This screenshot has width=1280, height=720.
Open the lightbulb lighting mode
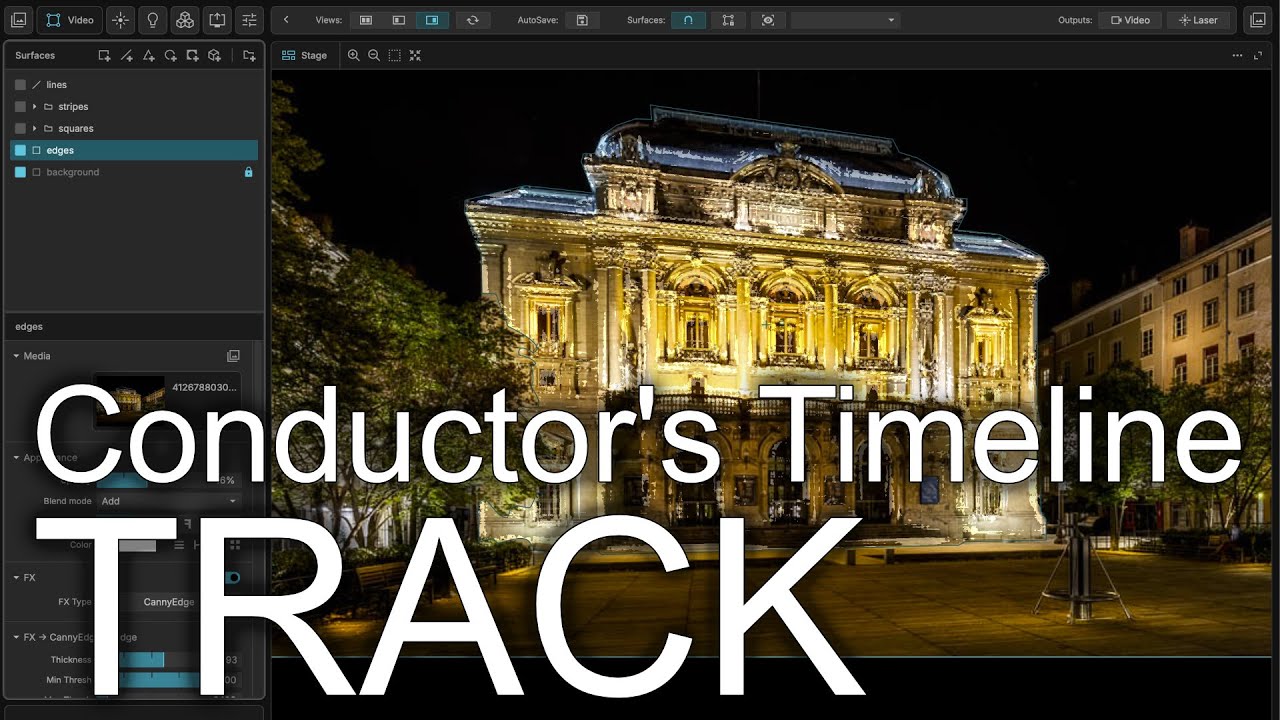click(152, 20)
